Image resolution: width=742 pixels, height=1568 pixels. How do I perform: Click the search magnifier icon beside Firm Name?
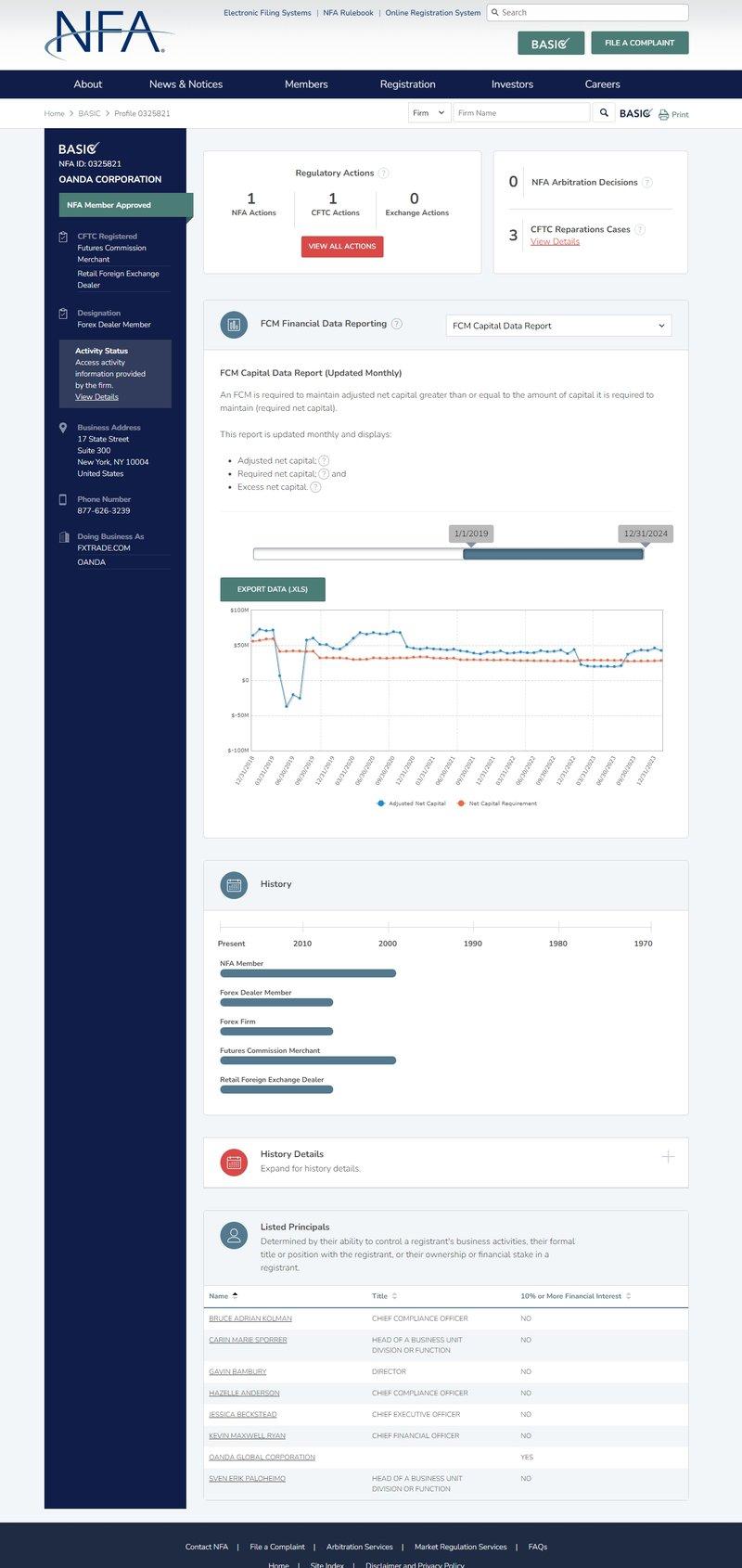[604, 113]
